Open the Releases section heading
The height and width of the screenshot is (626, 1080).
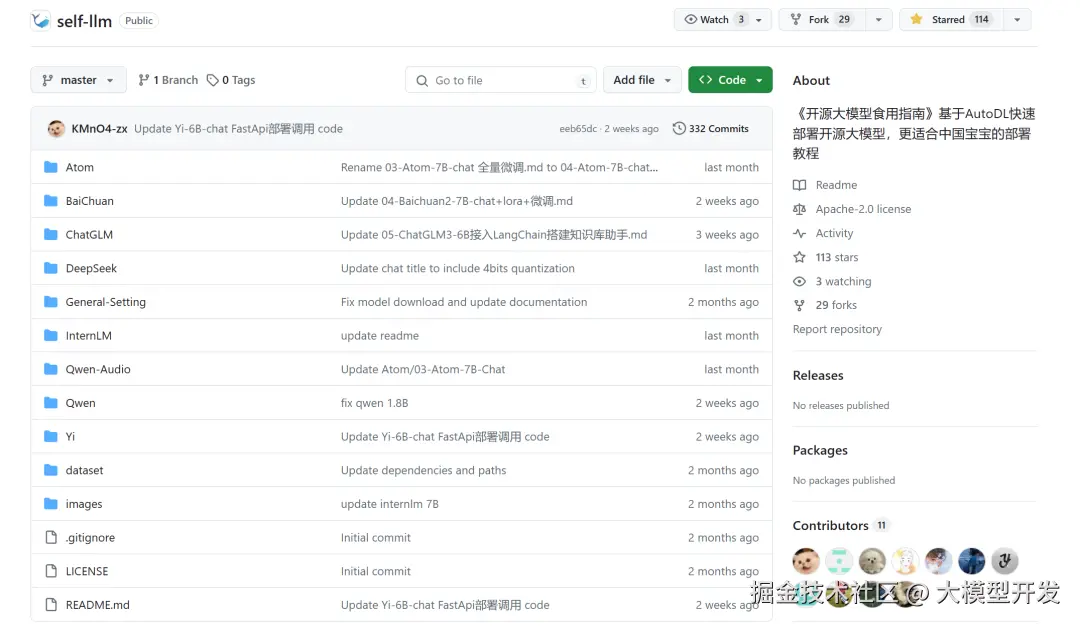pyautogui.click(x=818, y=375)
